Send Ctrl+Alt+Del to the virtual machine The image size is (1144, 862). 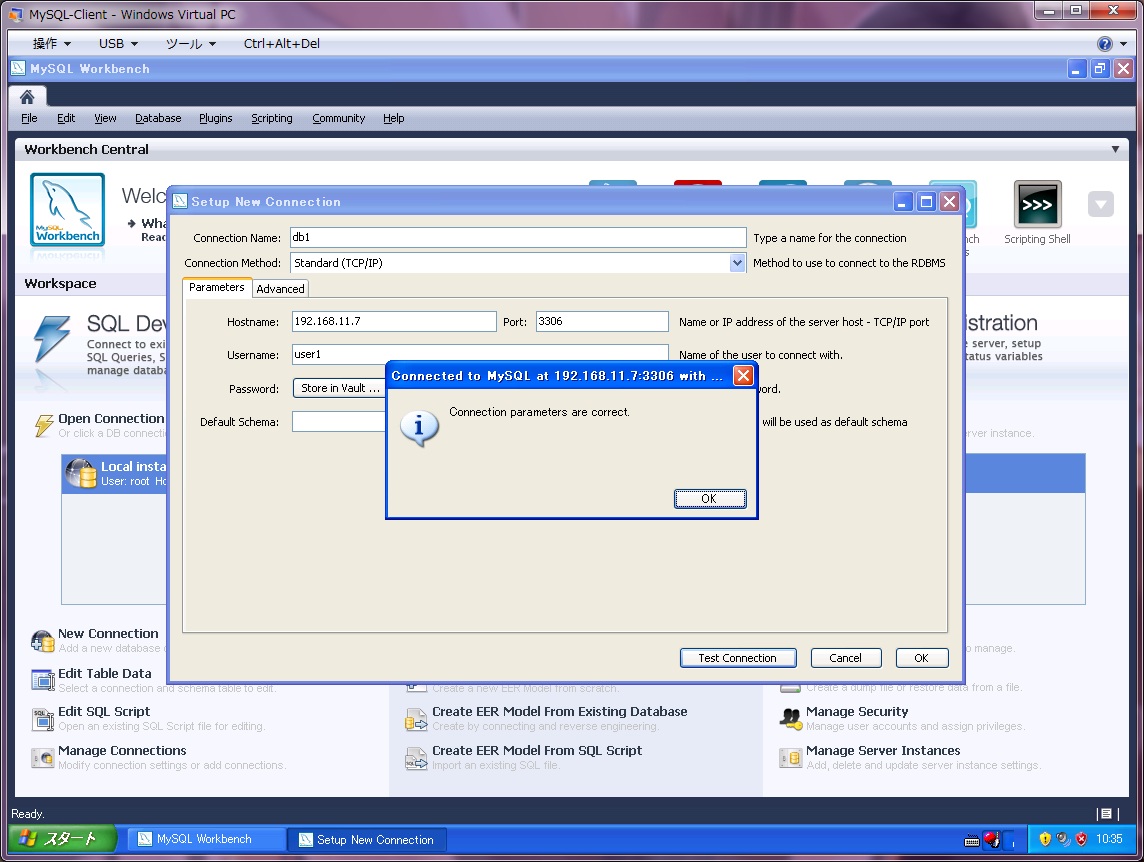coord(282,44)
